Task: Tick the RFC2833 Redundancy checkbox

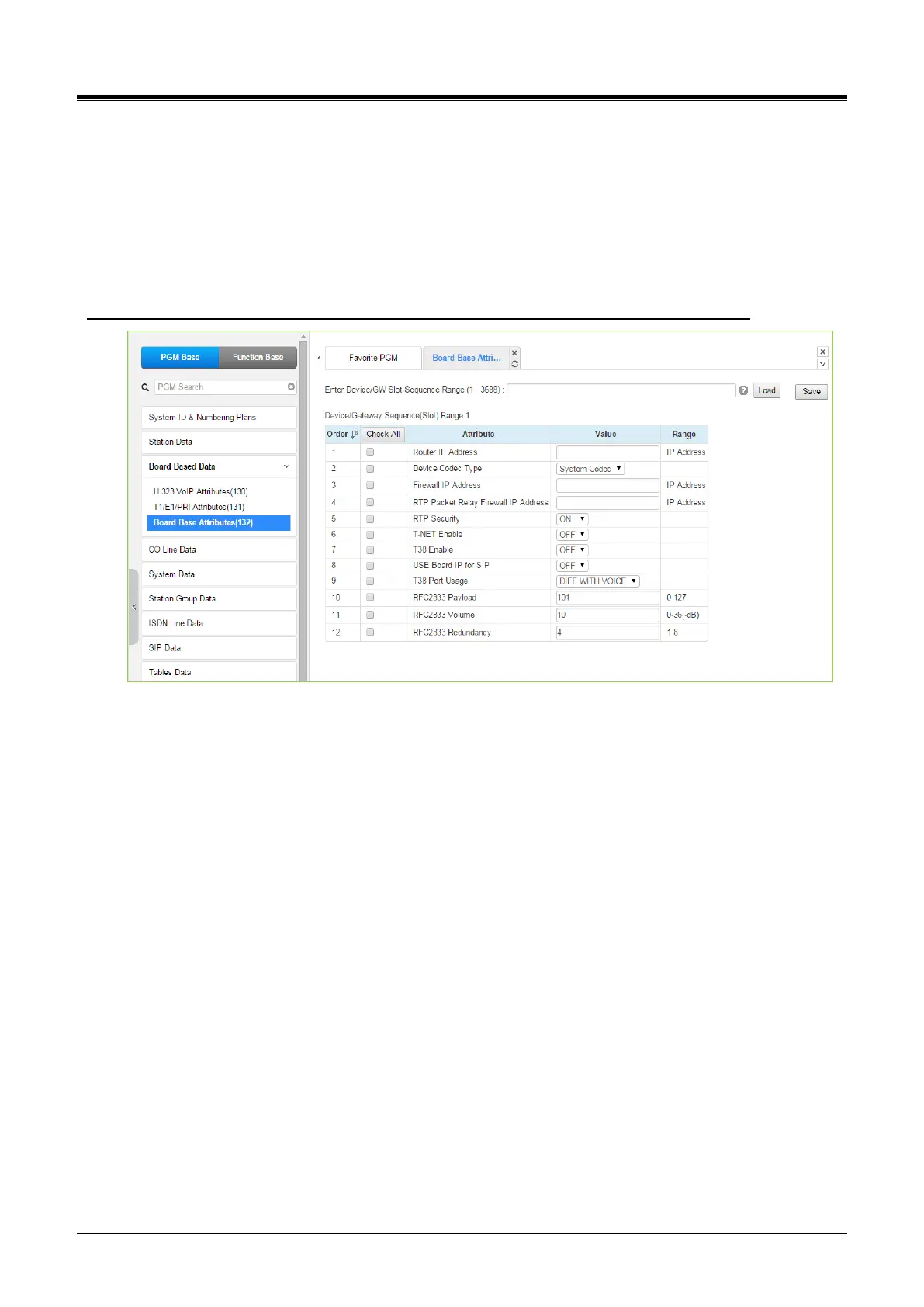Action: coord(370,633)
